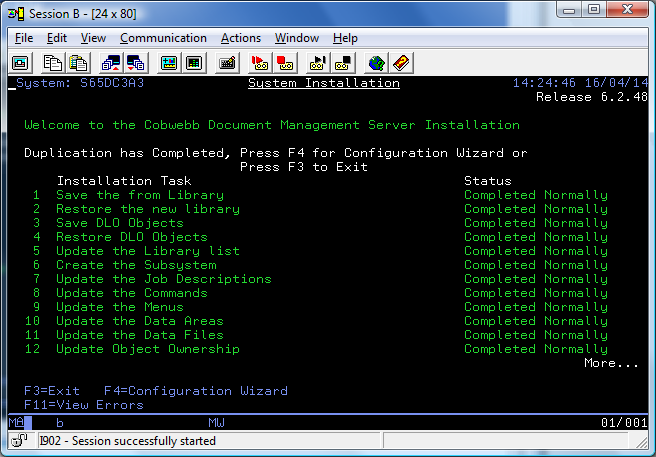Click the Press F3 to Exit line
The width and height of the screenshot is (656, 457).
coord(304,167)
